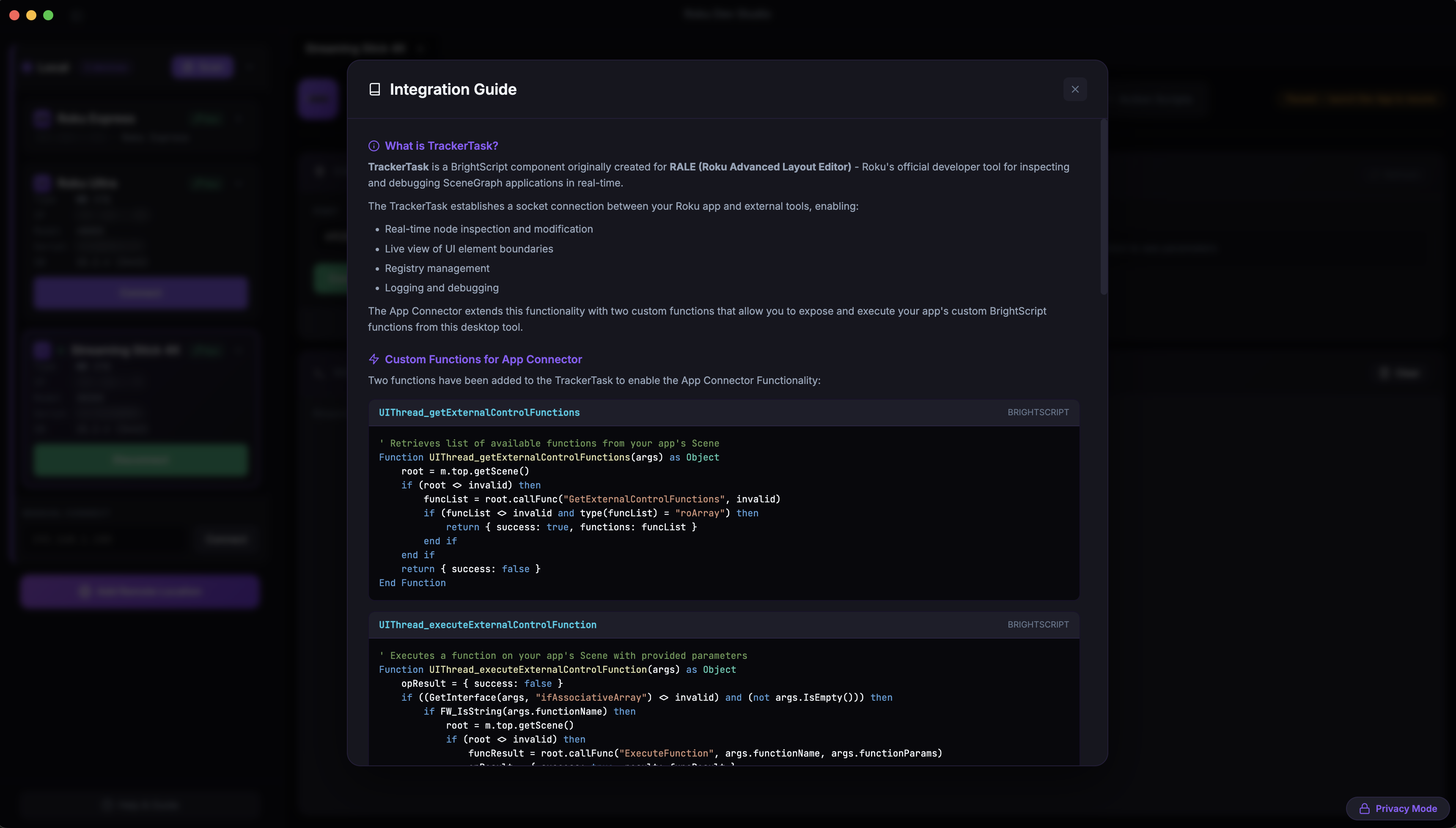Click the lock icon in Privacy Mode
Screen dimensions: 1456x828
1364,808
